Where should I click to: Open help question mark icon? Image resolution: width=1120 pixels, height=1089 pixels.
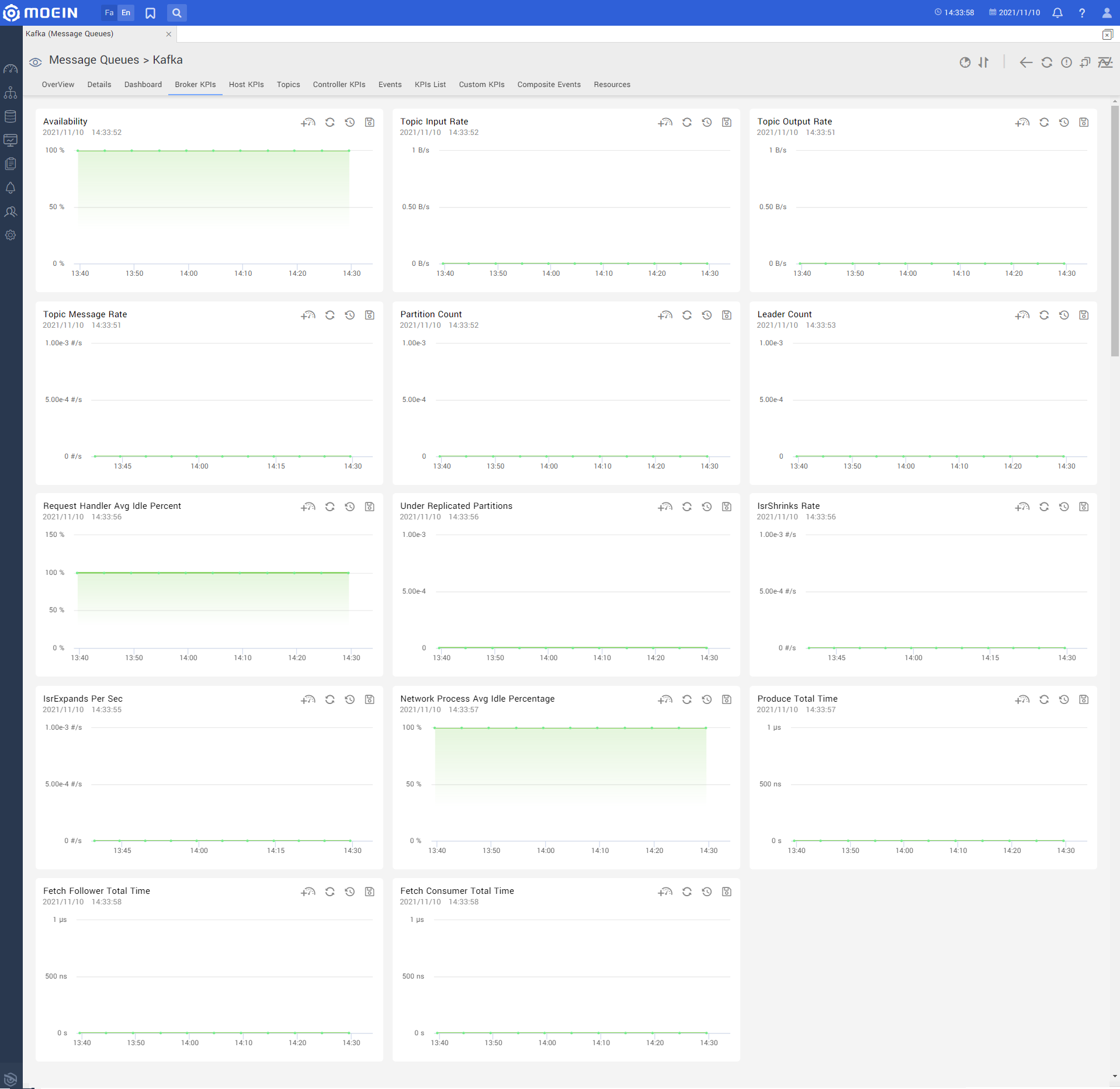pos(1082,13)
